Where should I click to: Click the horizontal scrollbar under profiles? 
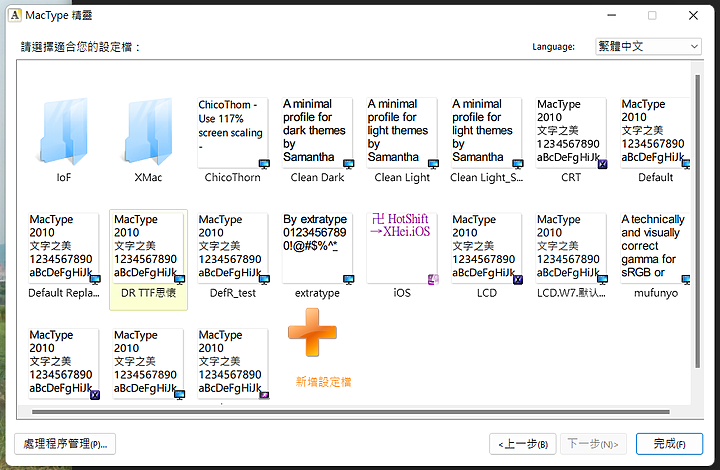[x=350, y=412]
